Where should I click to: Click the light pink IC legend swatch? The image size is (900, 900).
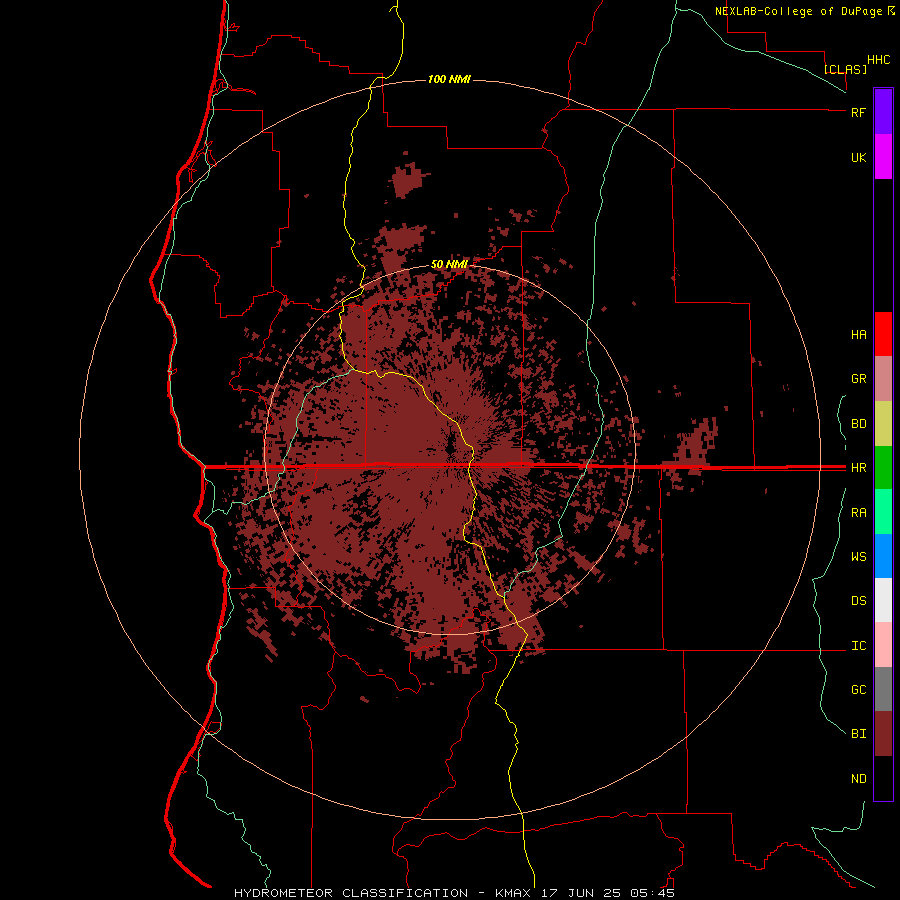pos(883,645)
